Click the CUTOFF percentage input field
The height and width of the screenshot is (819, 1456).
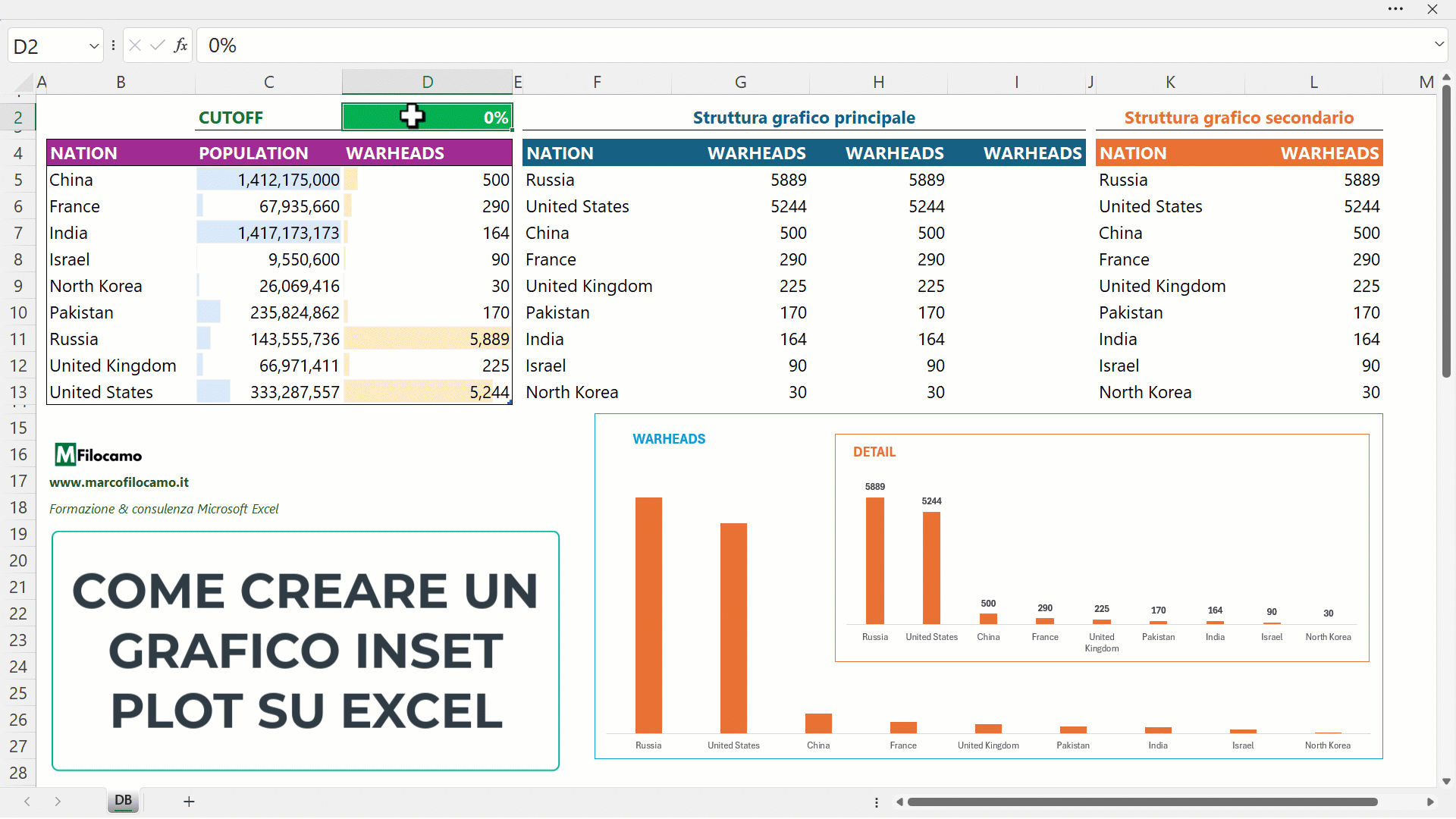point(428,117)
